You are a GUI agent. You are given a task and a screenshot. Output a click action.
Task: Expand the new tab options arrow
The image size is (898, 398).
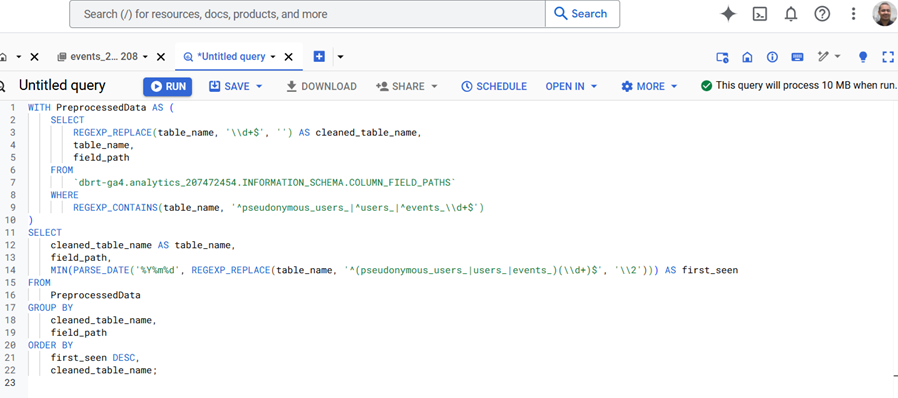point(340,57)
